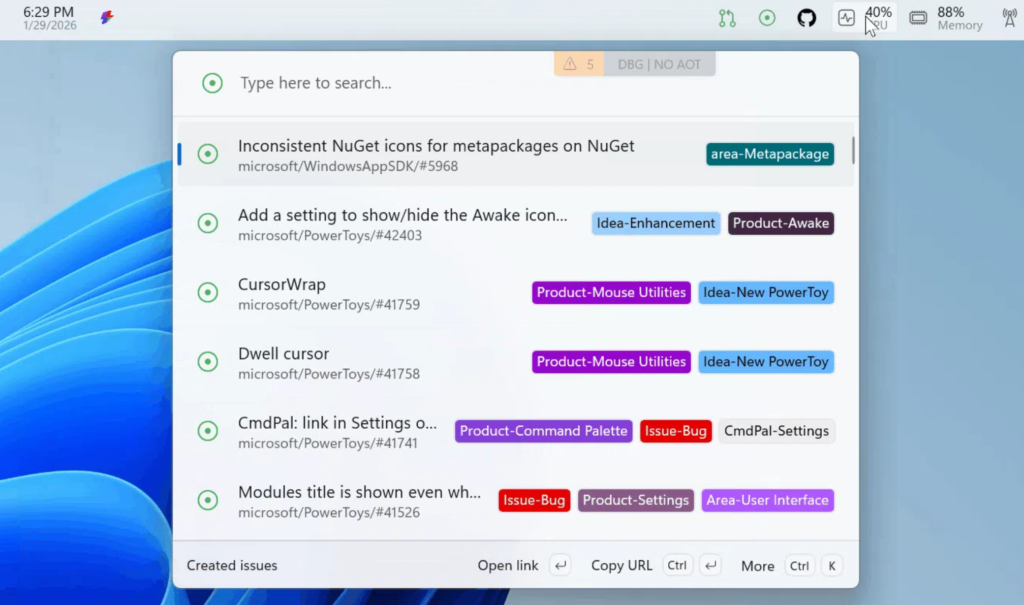Click the pull requests icon in top bar
1024x605 pixels.
727,18
